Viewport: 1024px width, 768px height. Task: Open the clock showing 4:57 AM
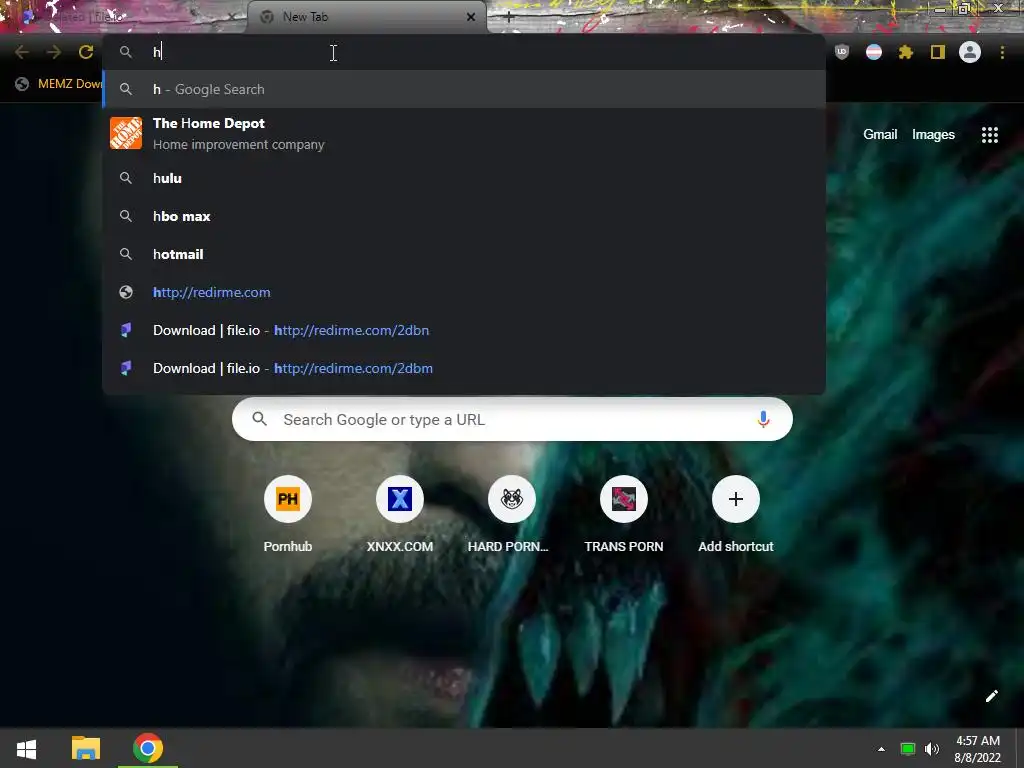click(978, 749)
